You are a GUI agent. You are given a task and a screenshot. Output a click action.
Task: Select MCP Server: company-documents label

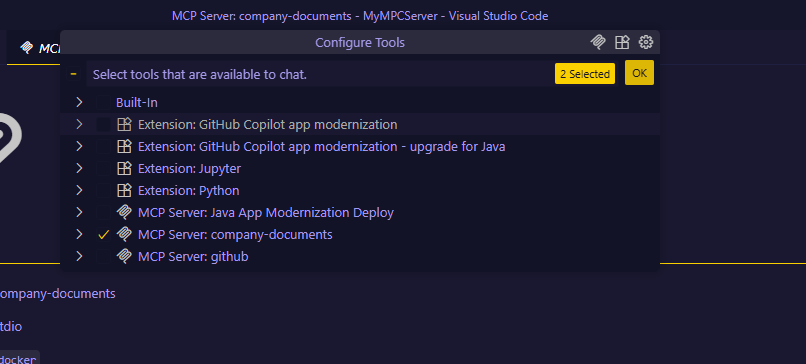coord(235,234)
